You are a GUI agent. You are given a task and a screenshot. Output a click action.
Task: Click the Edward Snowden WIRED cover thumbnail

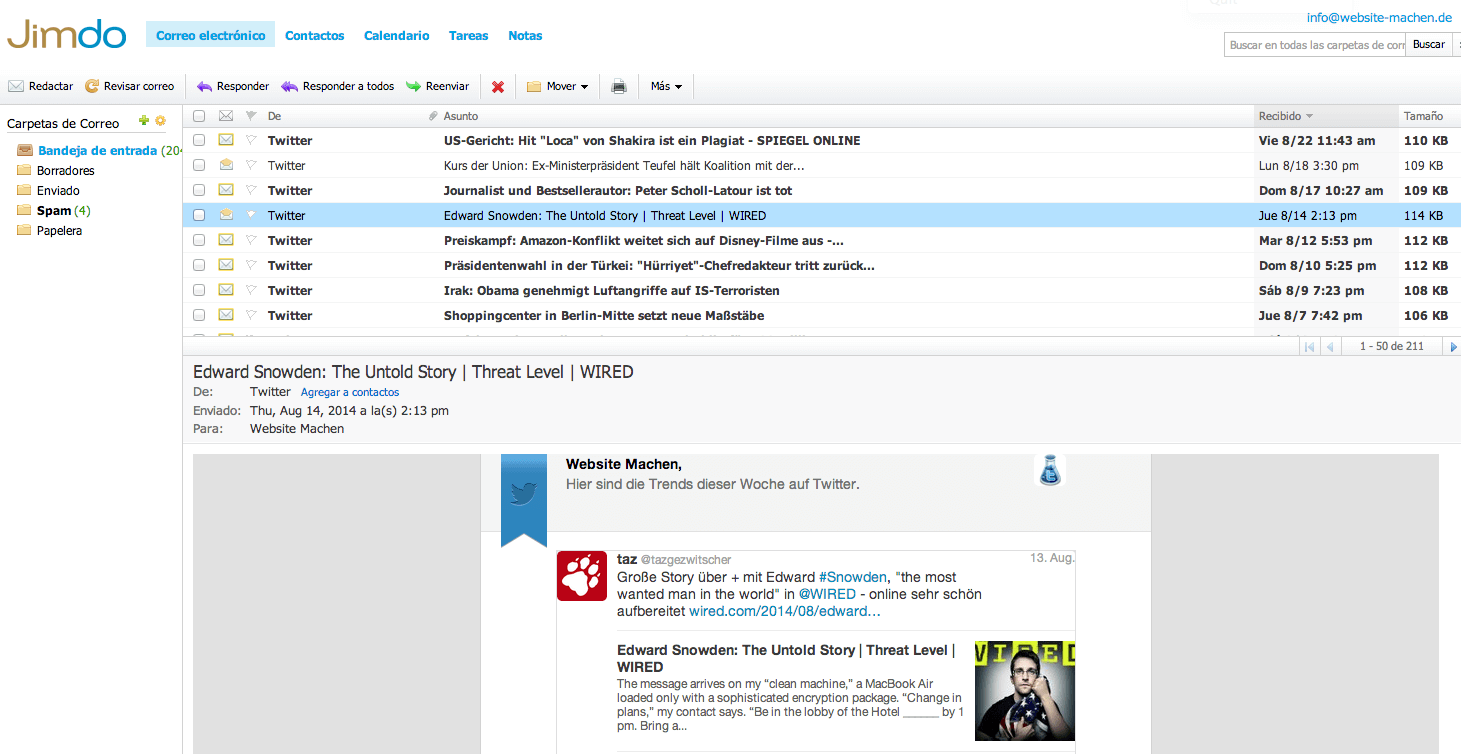pyautogui.click(x=1025, y=691)
